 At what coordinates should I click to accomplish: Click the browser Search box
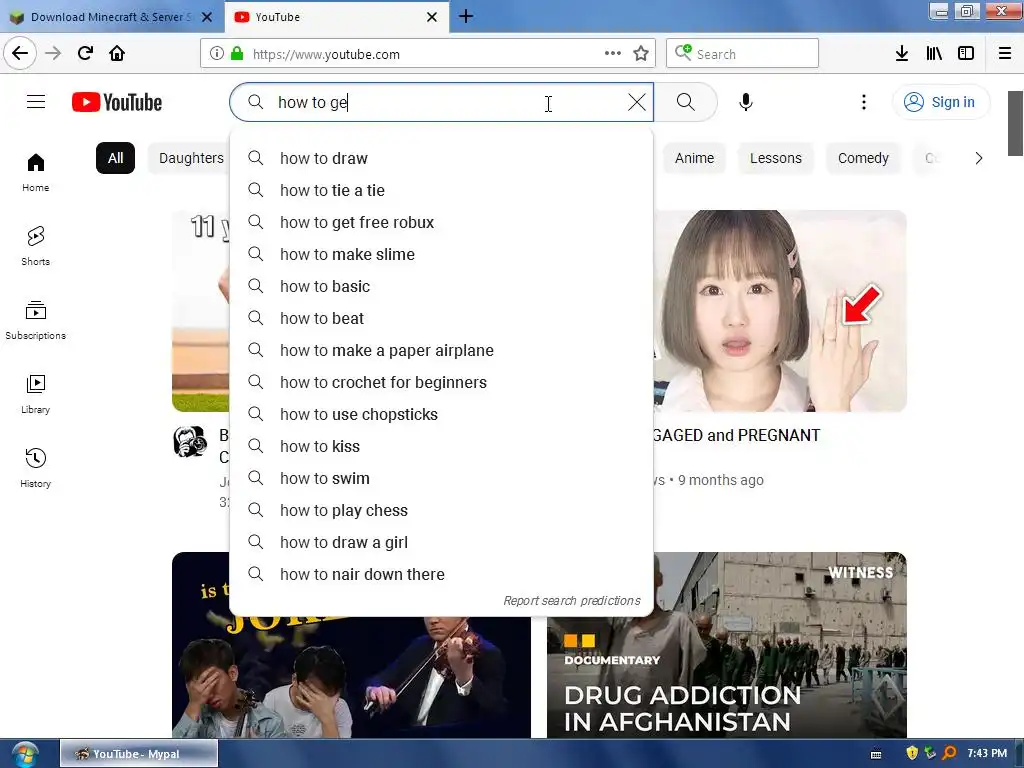[x=743, y=54]
